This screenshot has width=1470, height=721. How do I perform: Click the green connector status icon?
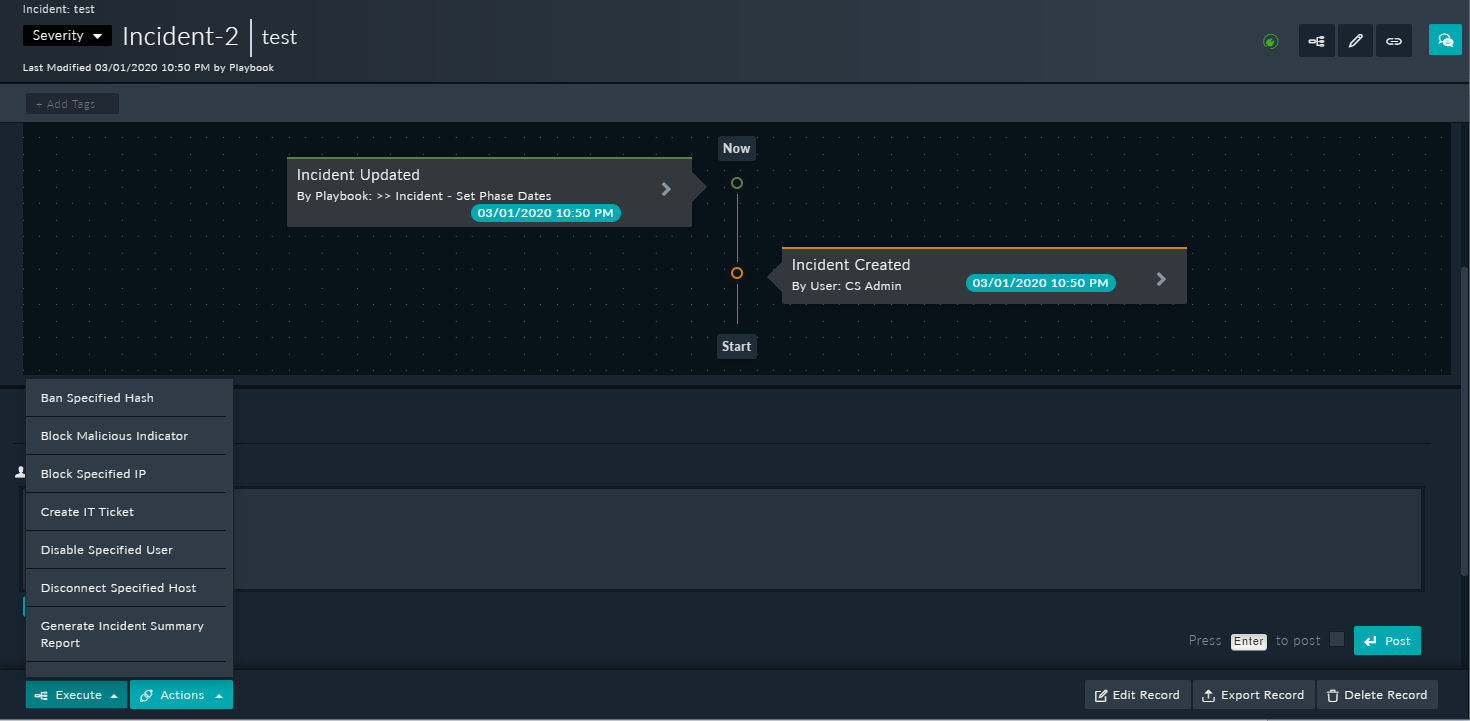point(1271,41)
